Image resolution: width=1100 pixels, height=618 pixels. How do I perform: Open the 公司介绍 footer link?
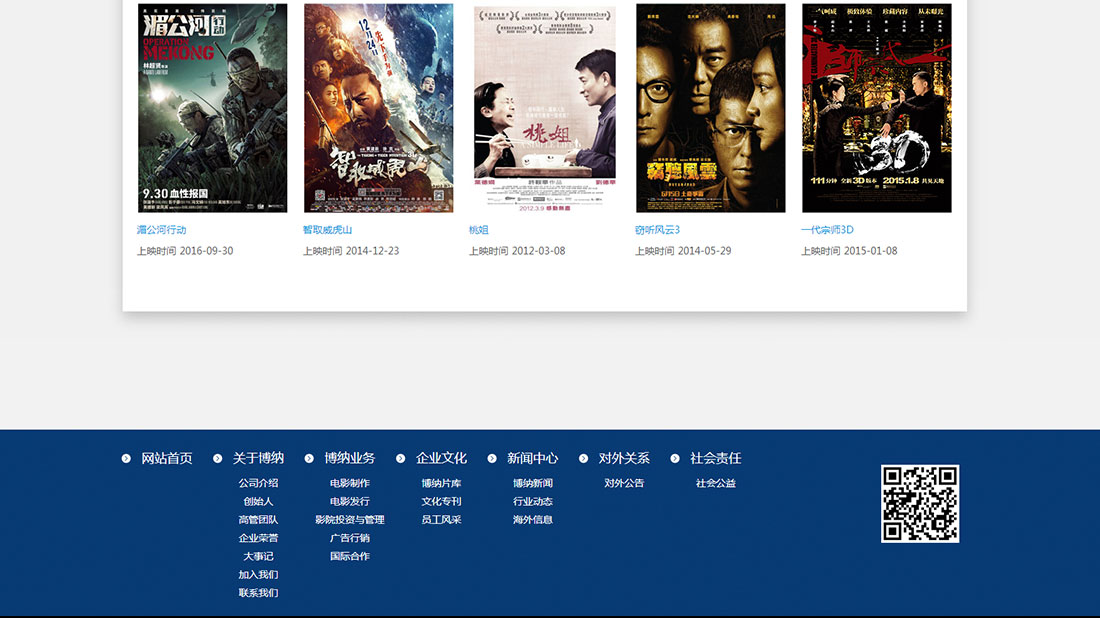coord(258,484)
